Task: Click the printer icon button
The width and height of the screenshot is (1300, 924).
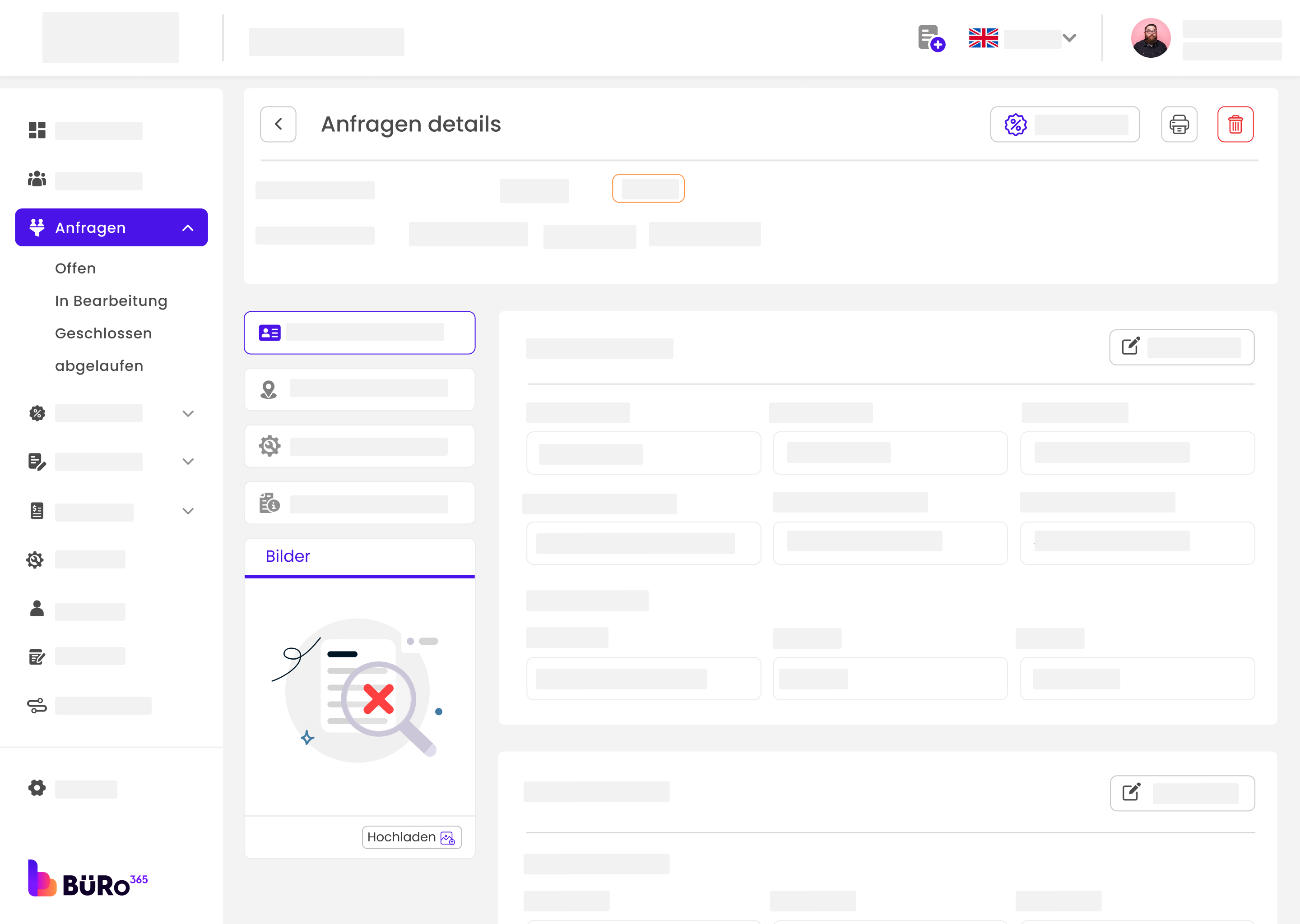Action: coord(1179,124)
